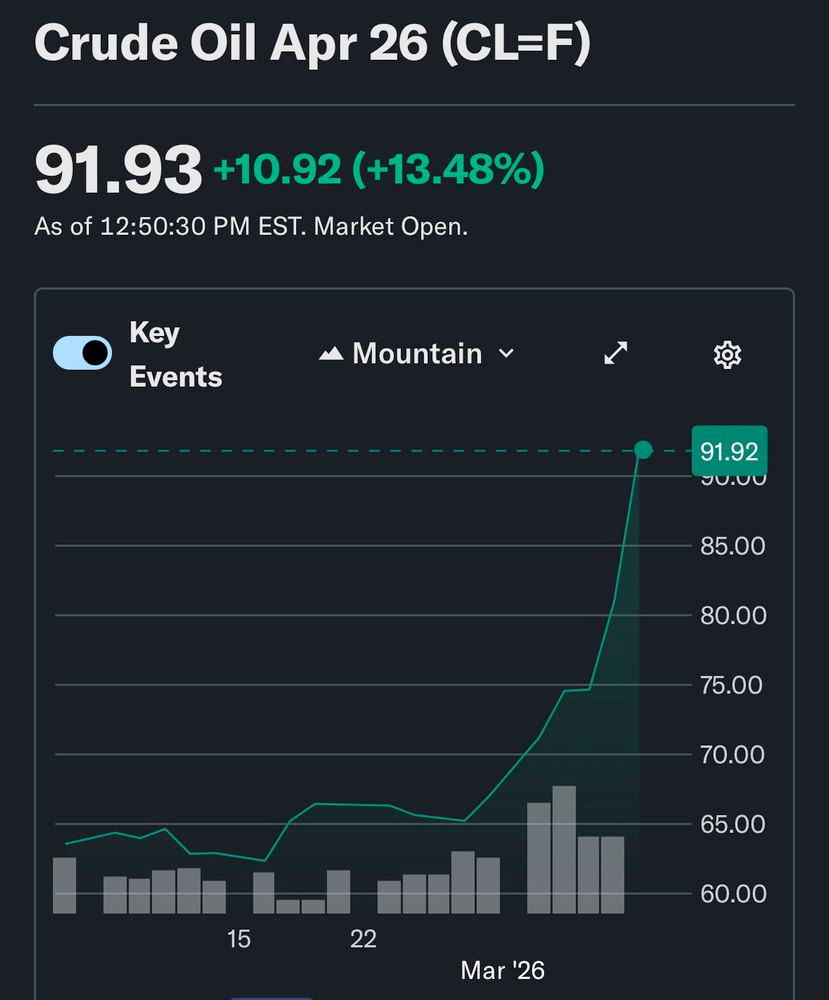Click the Key Events label text
The image size is (829, 1000).
[175, 355]
